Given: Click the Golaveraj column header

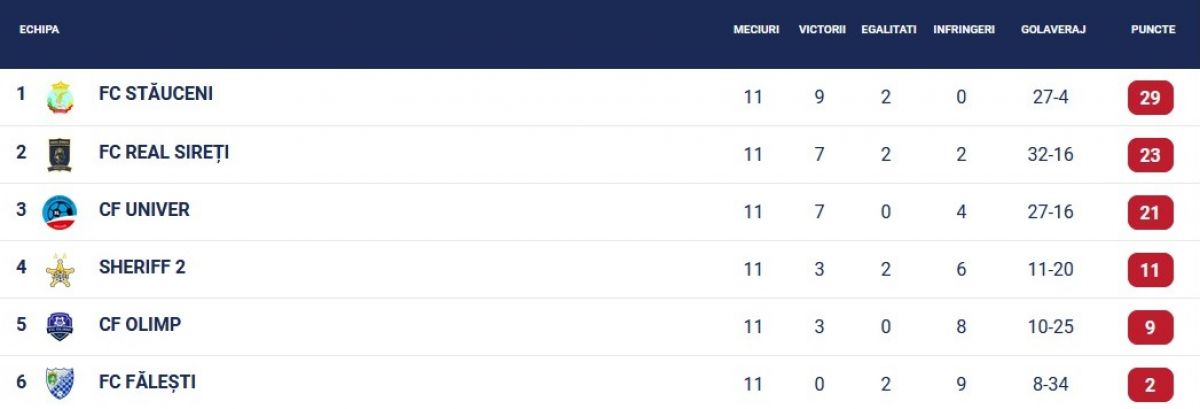Looking at the screenshot, I should tap(1053, 30).
